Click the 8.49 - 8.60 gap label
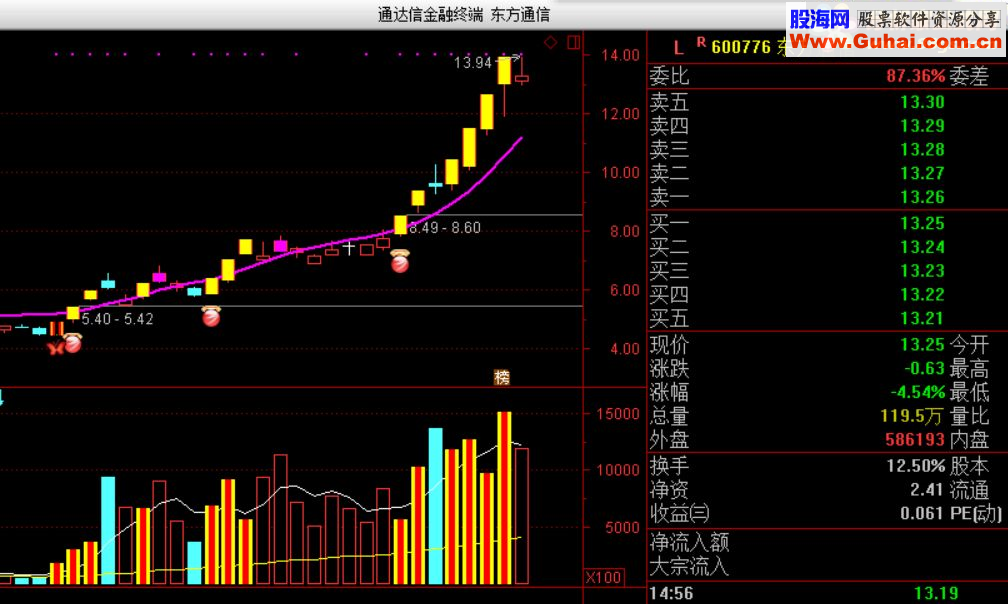Image resolution: width=1008 pixels, height=604 pixels. coord(445,227)
